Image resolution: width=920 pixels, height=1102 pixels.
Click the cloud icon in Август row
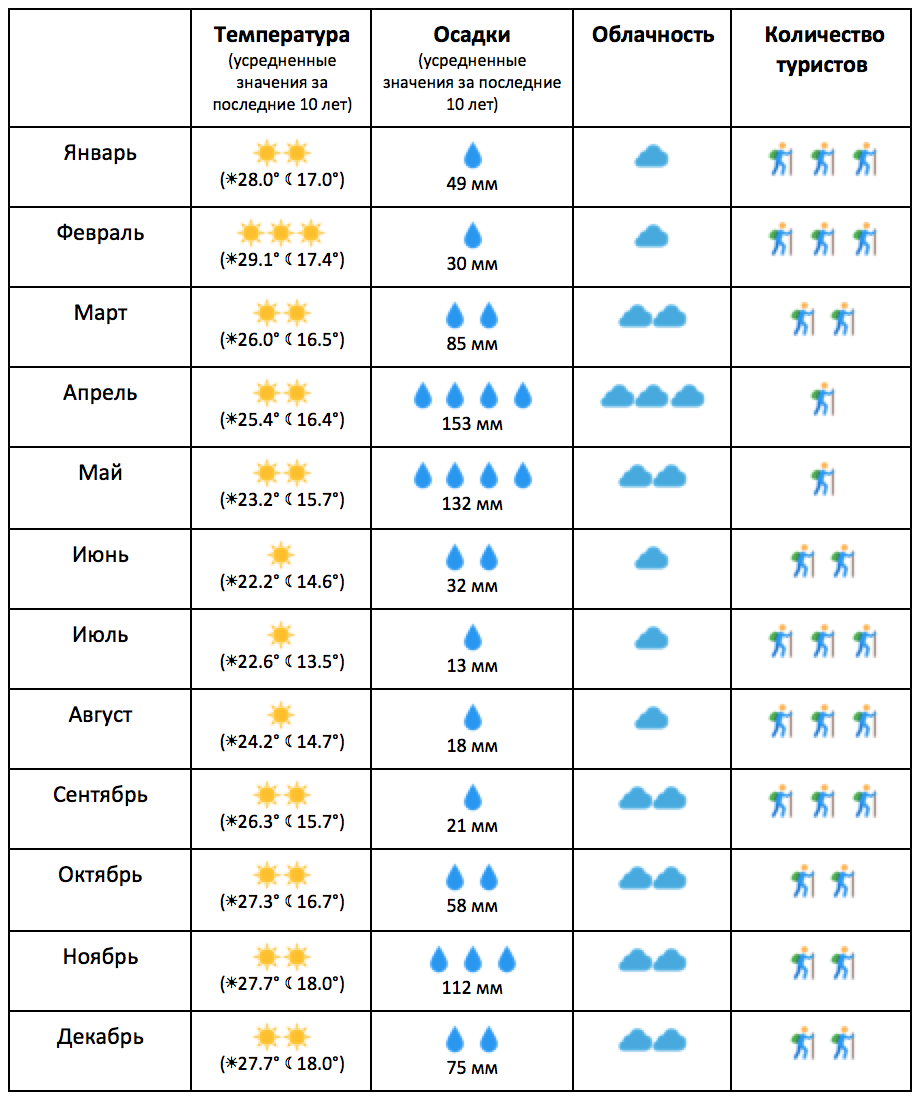[652, 718]
